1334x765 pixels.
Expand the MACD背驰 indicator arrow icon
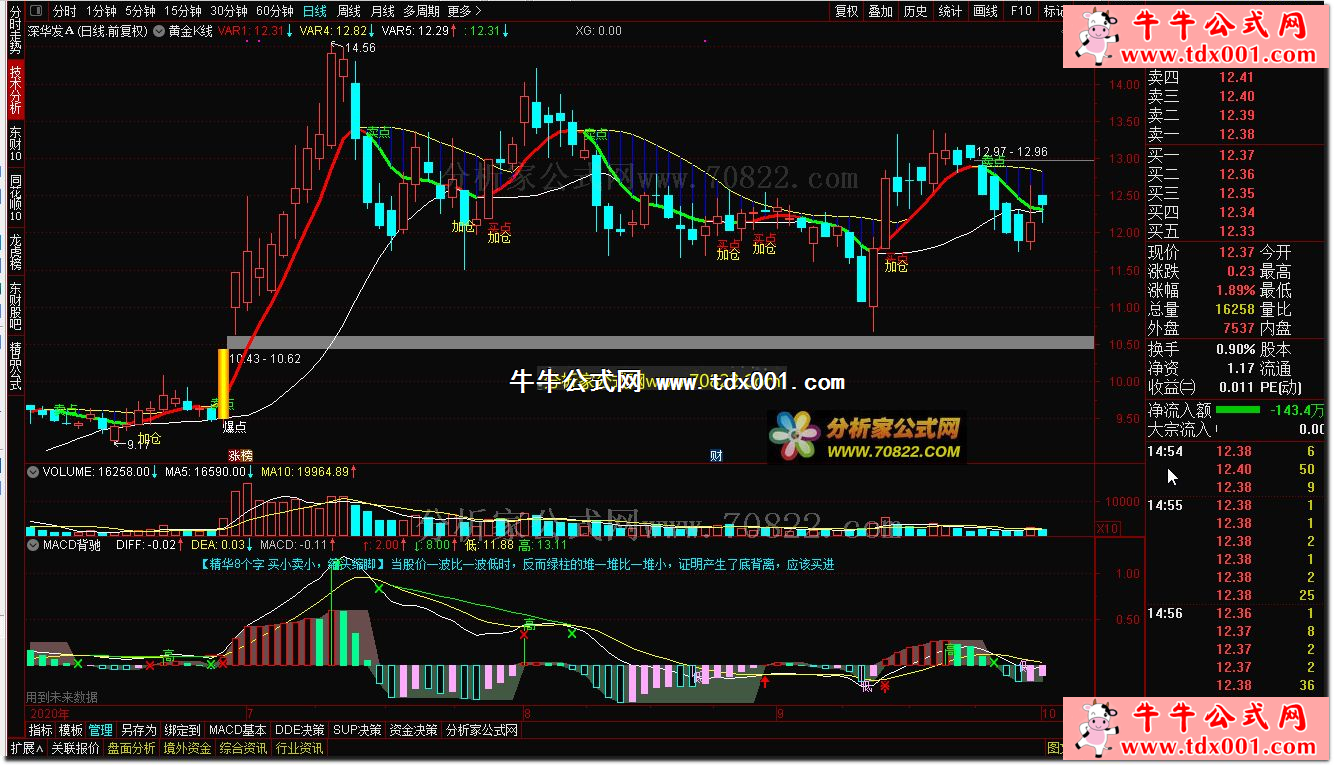[33, 545]
